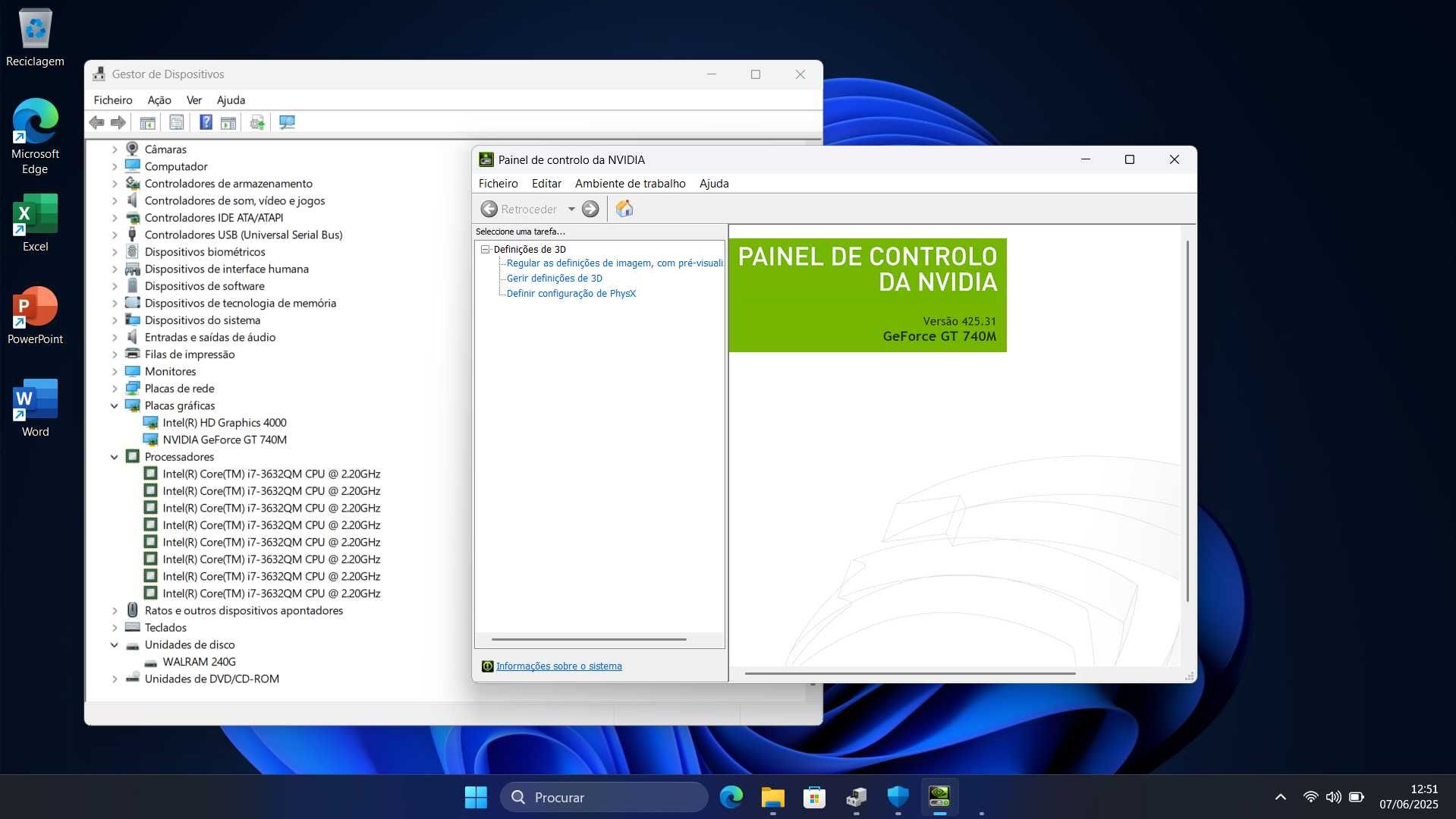Click the Retroceder back arrow in NVIDIA panel
This screenshot has height=819, width=1456.
click(x=489, y=209)
